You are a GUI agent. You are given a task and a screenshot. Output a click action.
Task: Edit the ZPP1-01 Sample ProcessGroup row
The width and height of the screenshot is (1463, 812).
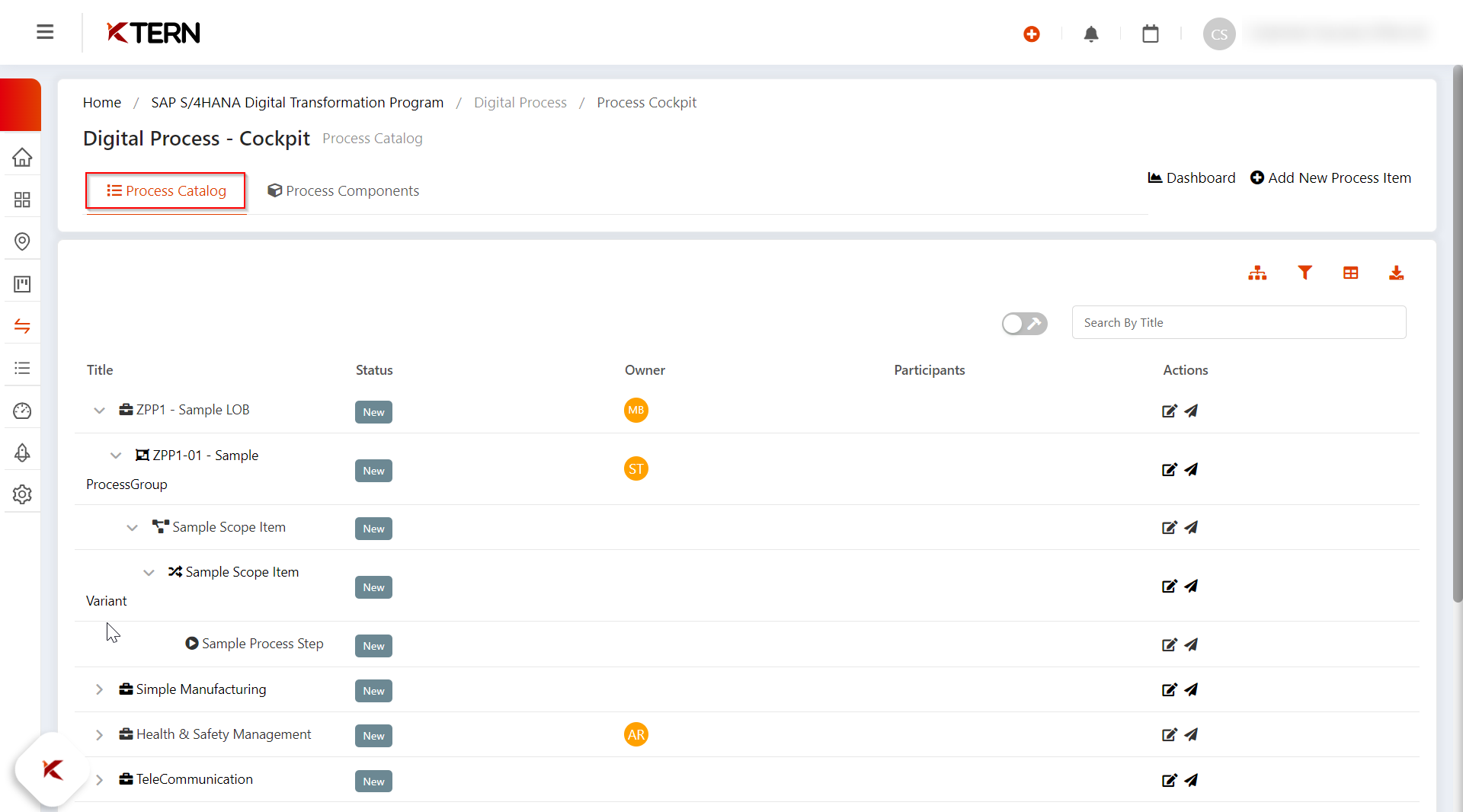tap(1169, 470)
